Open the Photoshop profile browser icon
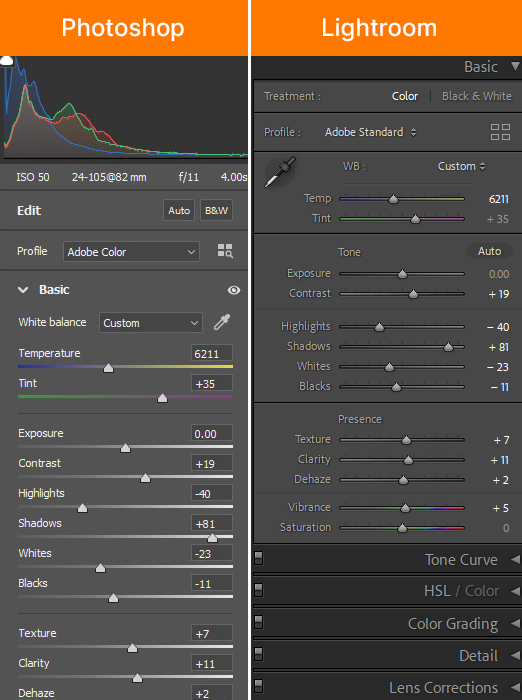 [x=225, y=251]
